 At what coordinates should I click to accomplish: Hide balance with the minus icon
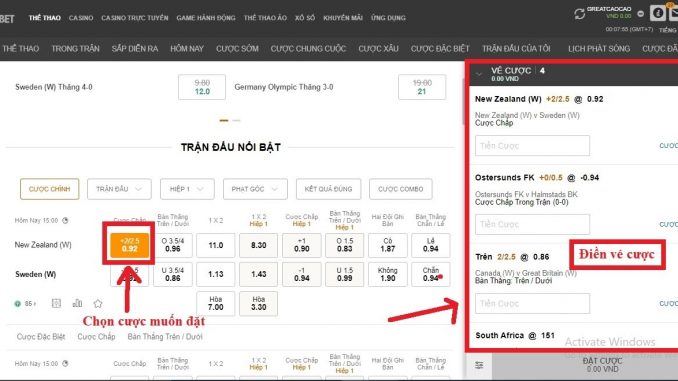click(x=641, y=14)
